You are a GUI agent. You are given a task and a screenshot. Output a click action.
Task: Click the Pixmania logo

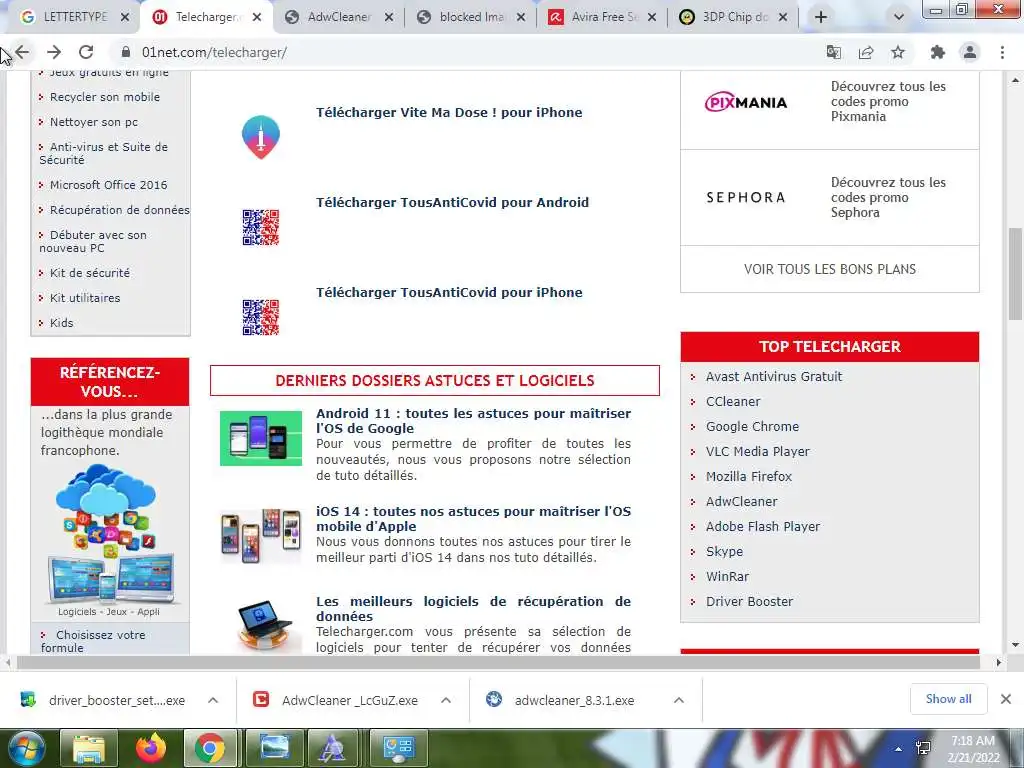746,102
